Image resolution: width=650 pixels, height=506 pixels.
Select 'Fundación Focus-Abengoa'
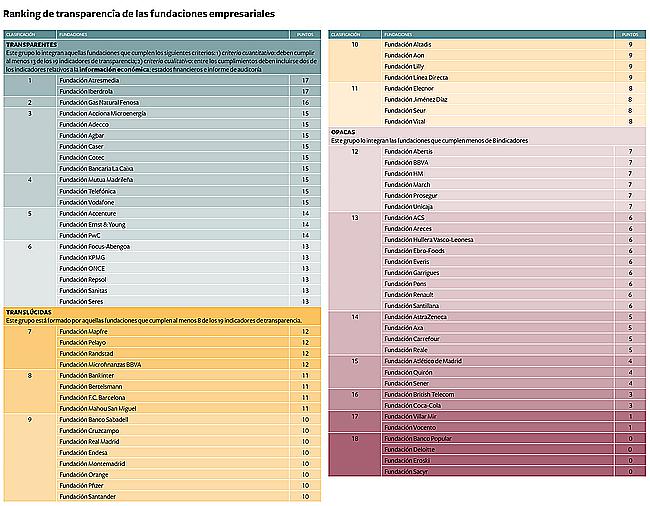pyautogui.click(x=95, y=247)
